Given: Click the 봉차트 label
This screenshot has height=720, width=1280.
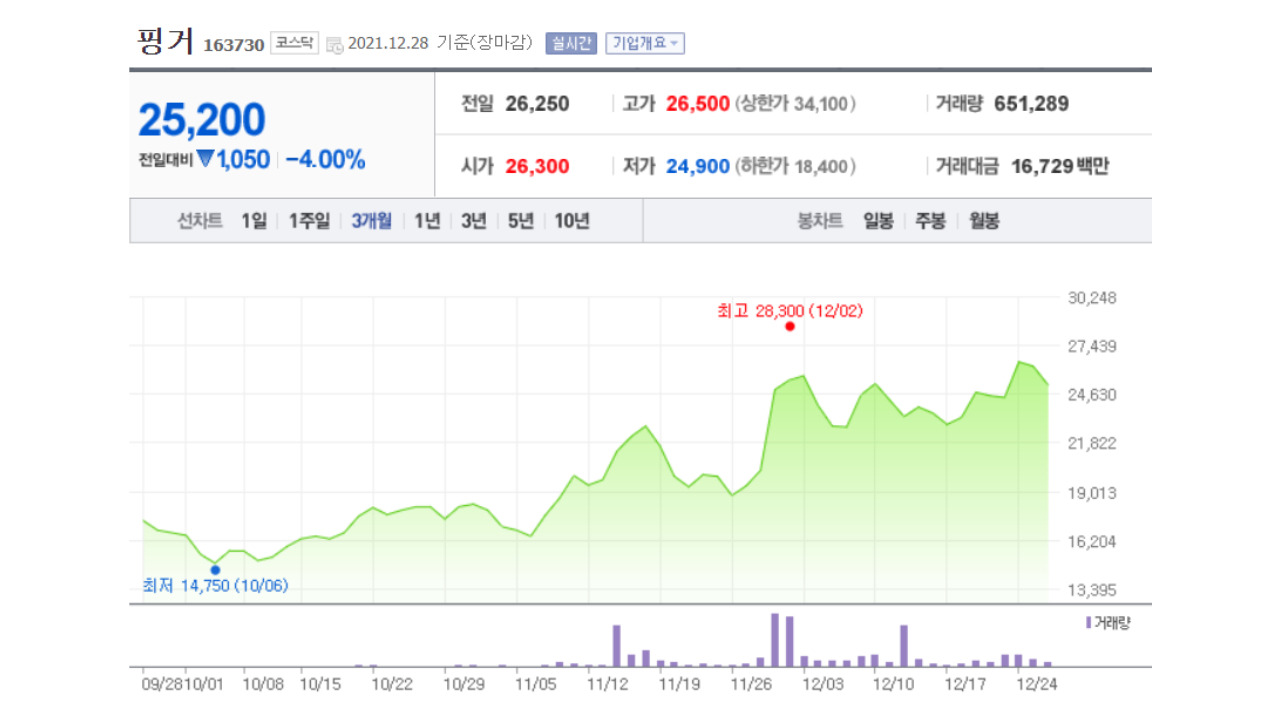Looking at the screenshot, I should 820,222.
